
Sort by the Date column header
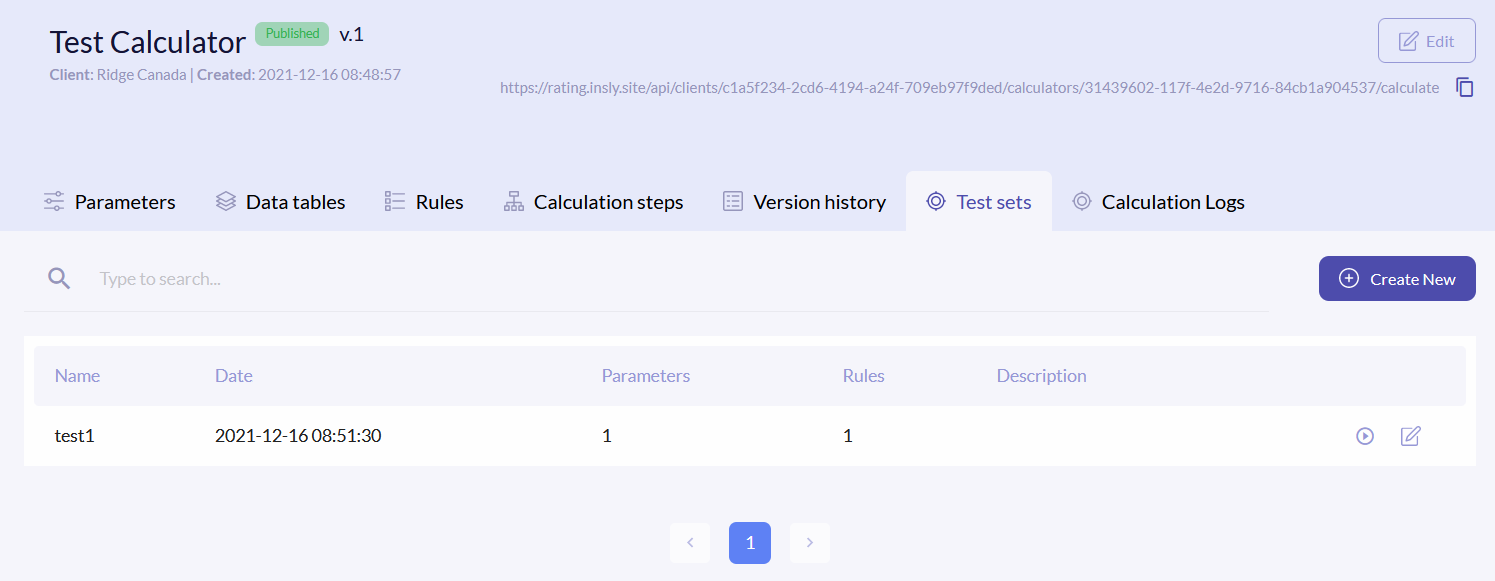coord(233,376)
